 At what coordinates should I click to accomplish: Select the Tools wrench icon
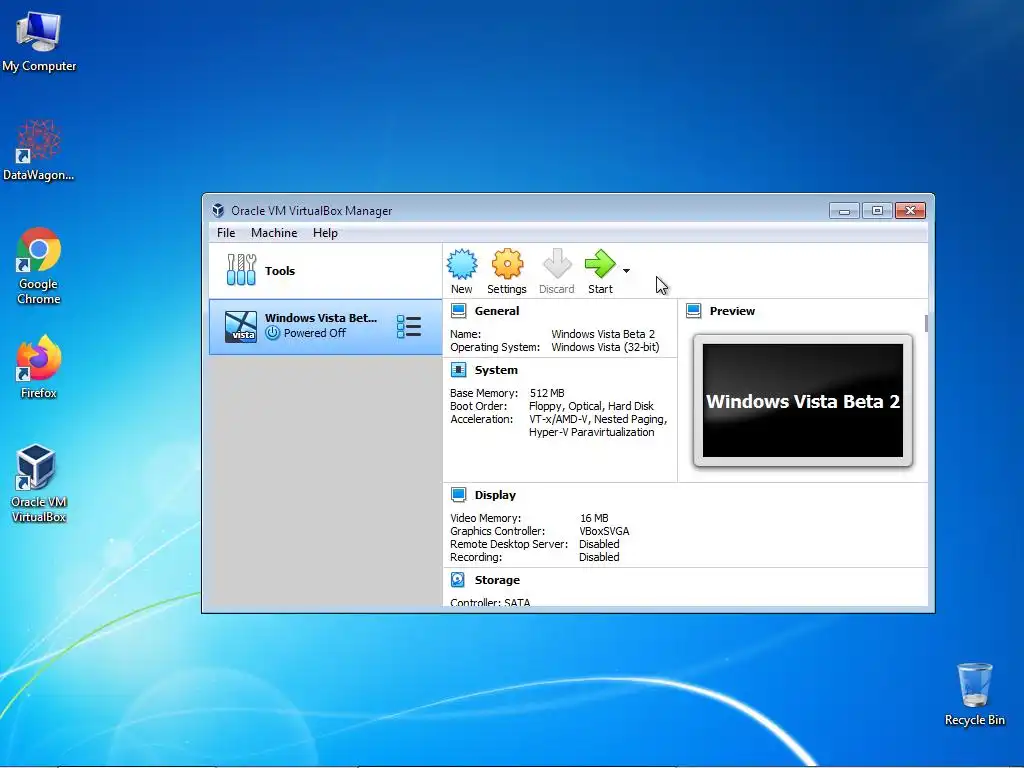click(x=241, y=270)
